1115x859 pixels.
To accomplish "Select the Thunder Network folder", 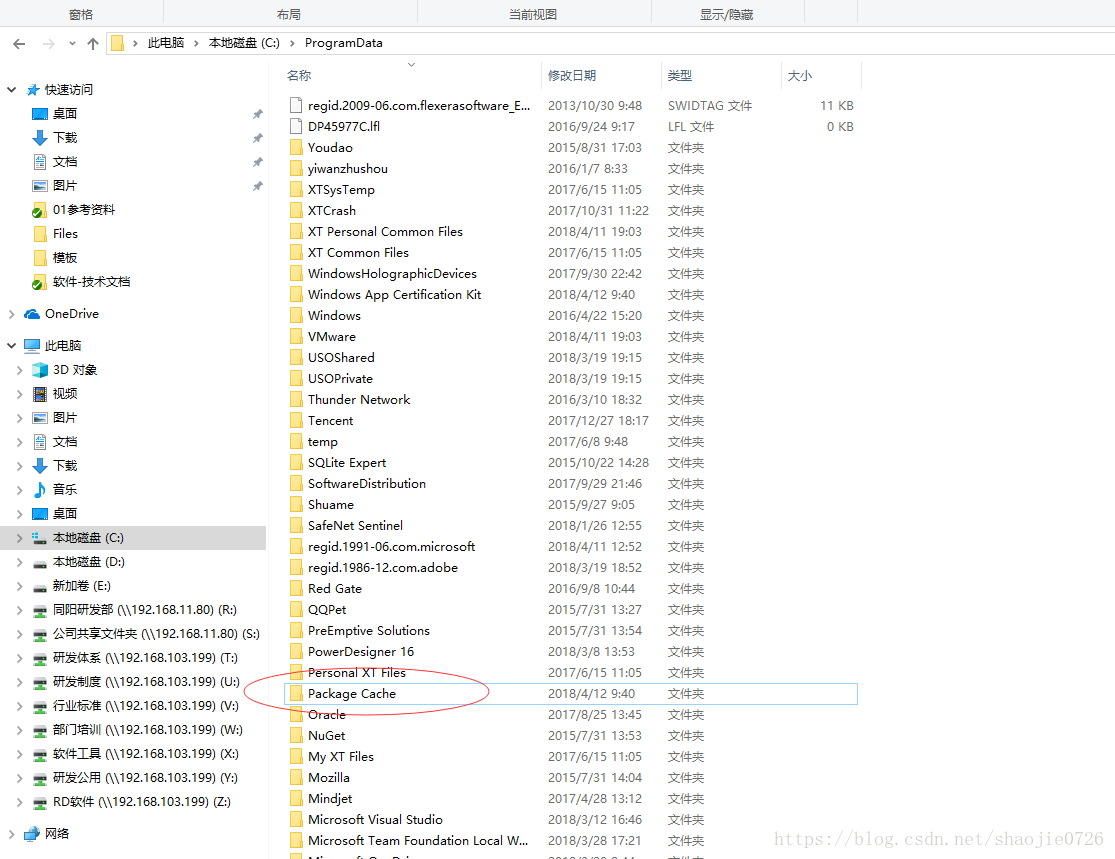I will click(570, 400).
